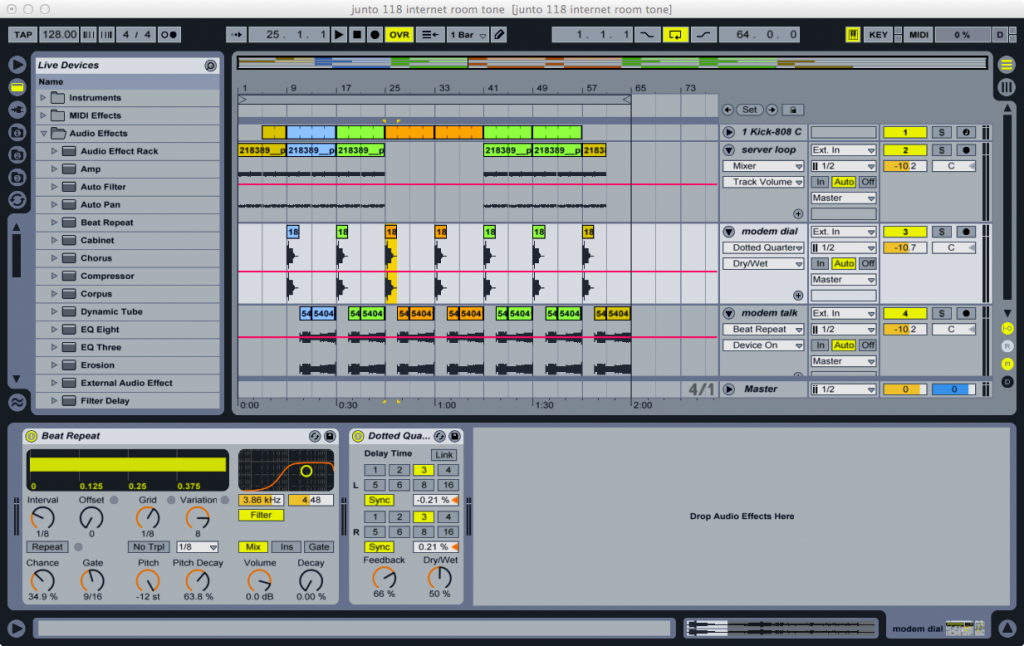Toggle the Back to Arrangement button
Screen dimensions: 1024x646
tap(429, 35)
